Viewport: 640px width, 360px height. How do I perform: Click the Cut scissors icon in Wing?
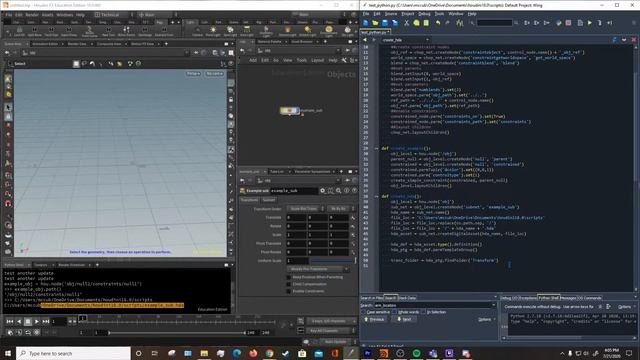pyautogui.click(x=406, y=23)
